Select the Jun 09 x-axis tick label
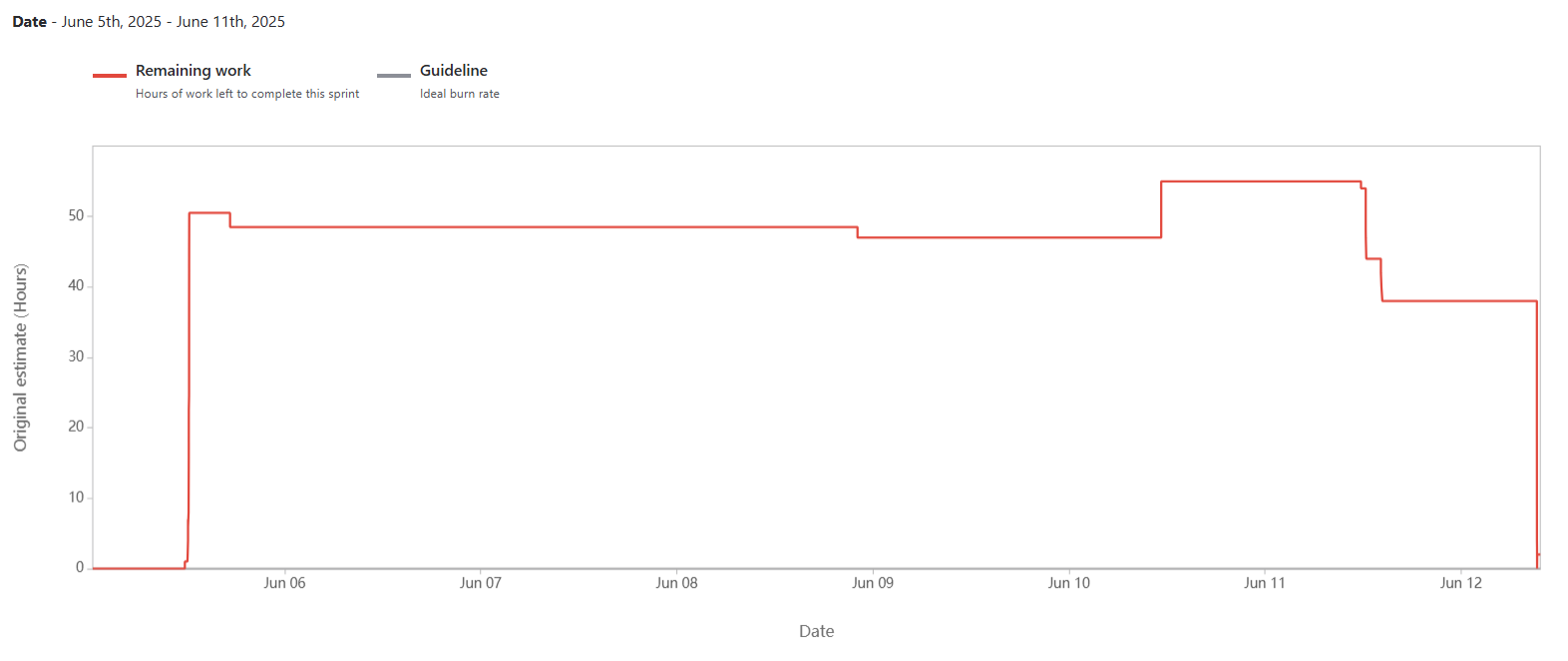This screenshot has width=1568, height=661. pyautogui.click(x=873, y=583)
